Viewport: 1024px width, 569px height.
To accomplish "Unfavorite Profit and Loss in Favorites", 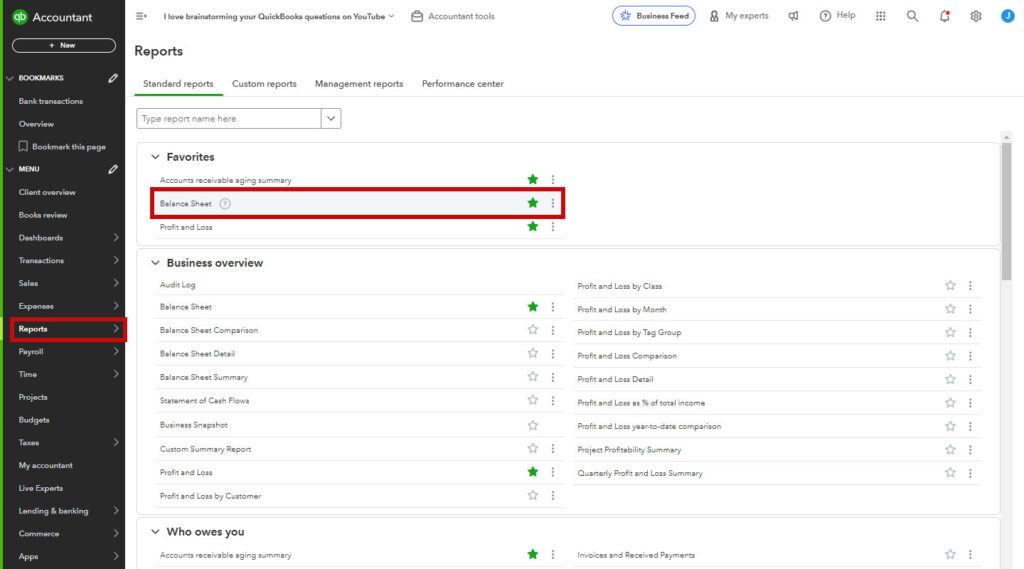I will (x=533, y=227).
